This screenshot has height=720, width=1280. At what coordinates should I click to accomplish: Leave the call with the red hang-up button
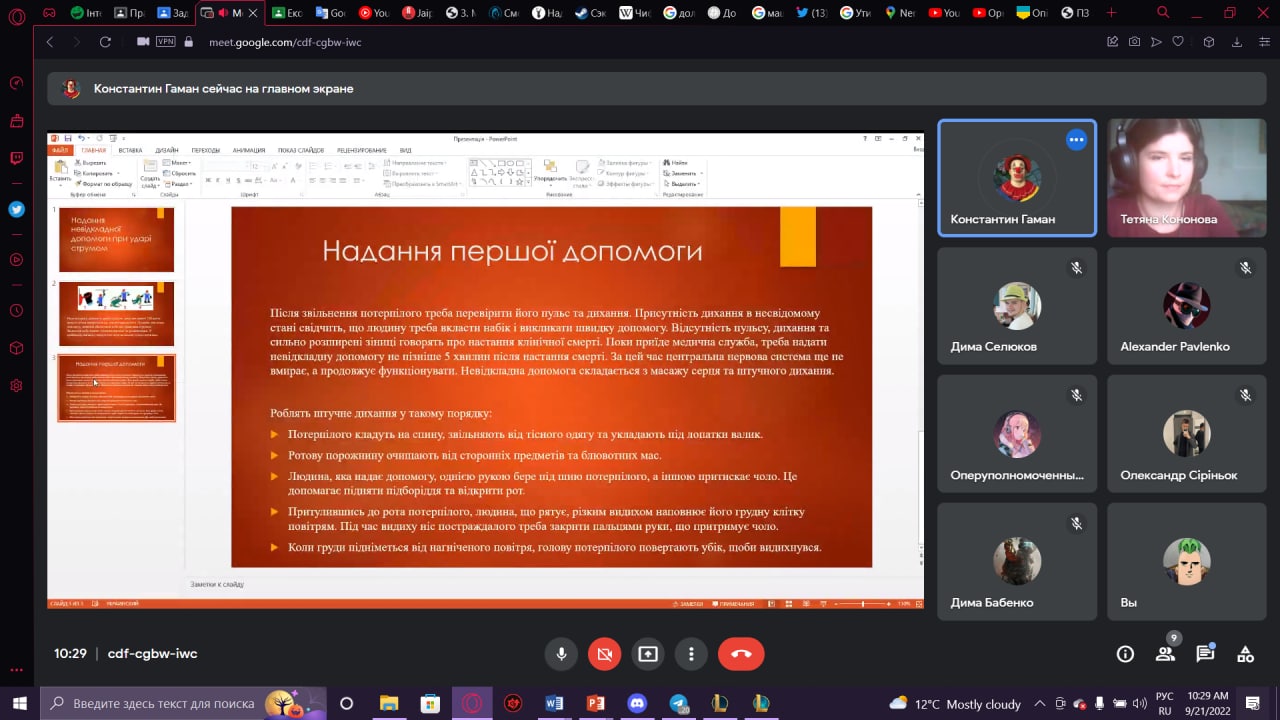click(741, 654)
